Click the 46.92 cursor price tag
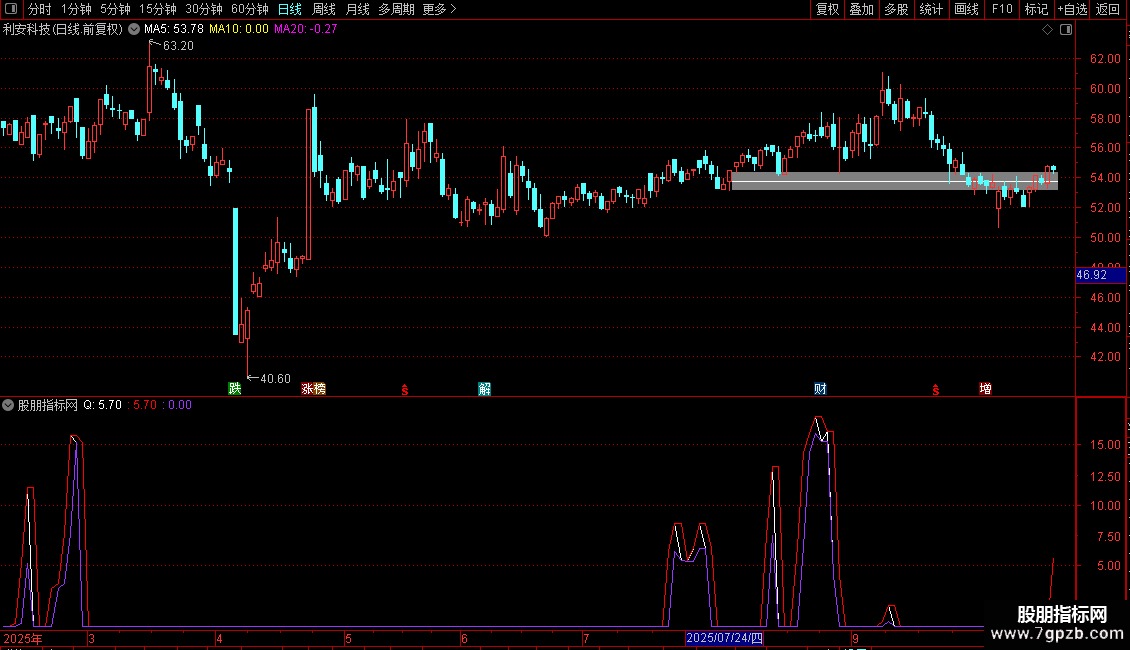The width and height of the screenshot is (1130, 650). point(1100,275)
